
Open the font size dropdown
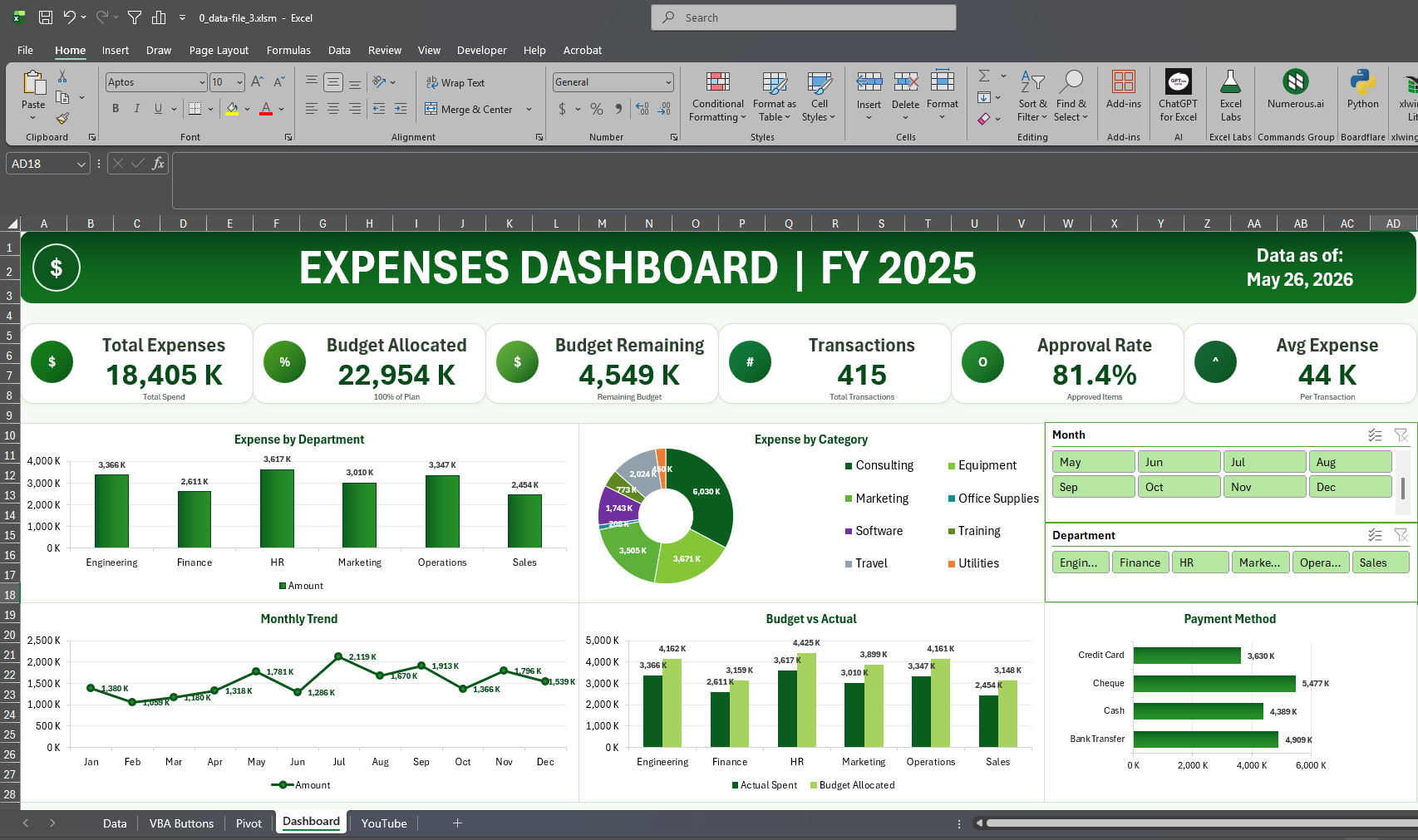point(239,81)
